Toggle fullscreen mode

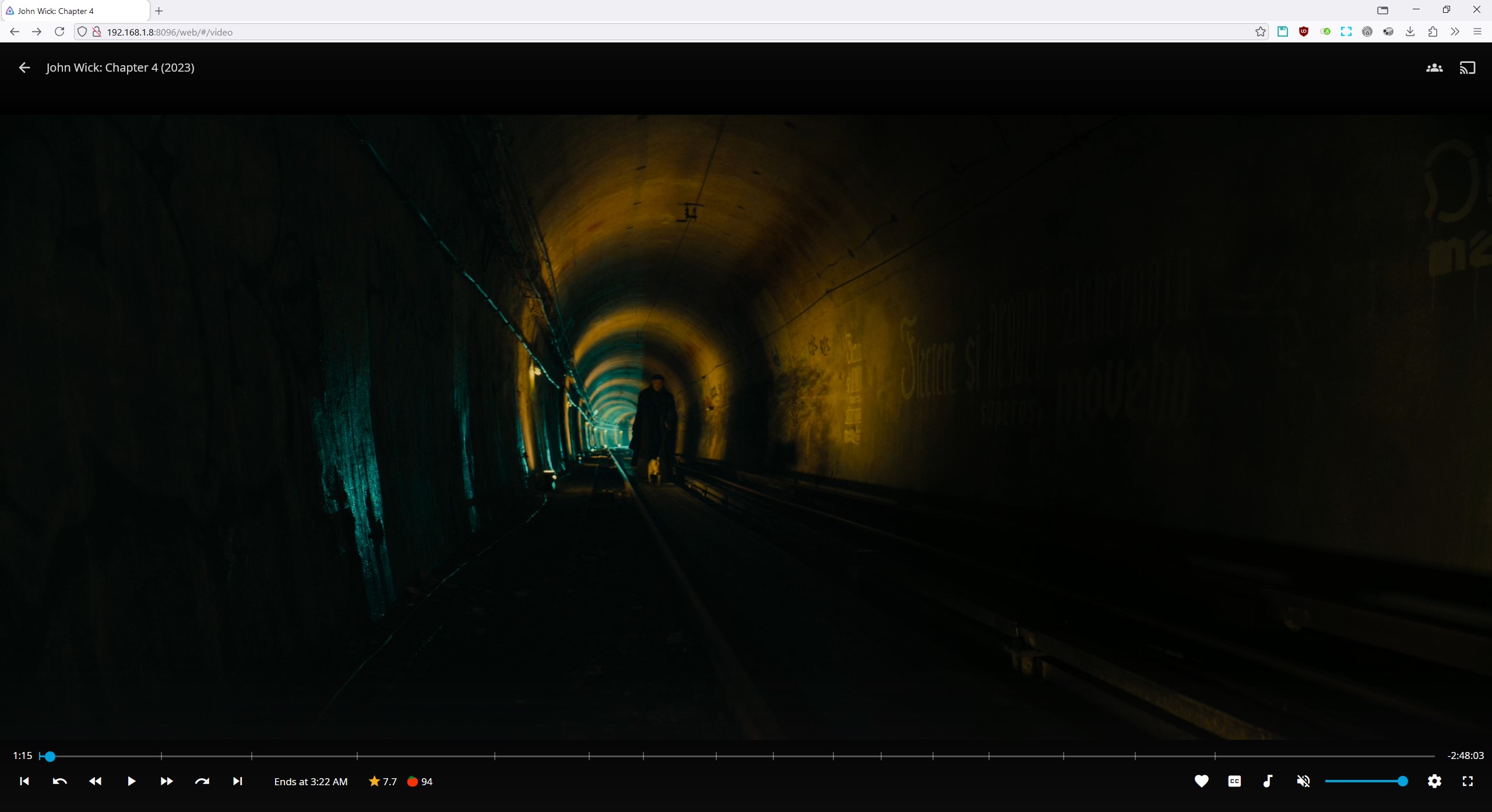[1468, 781]
